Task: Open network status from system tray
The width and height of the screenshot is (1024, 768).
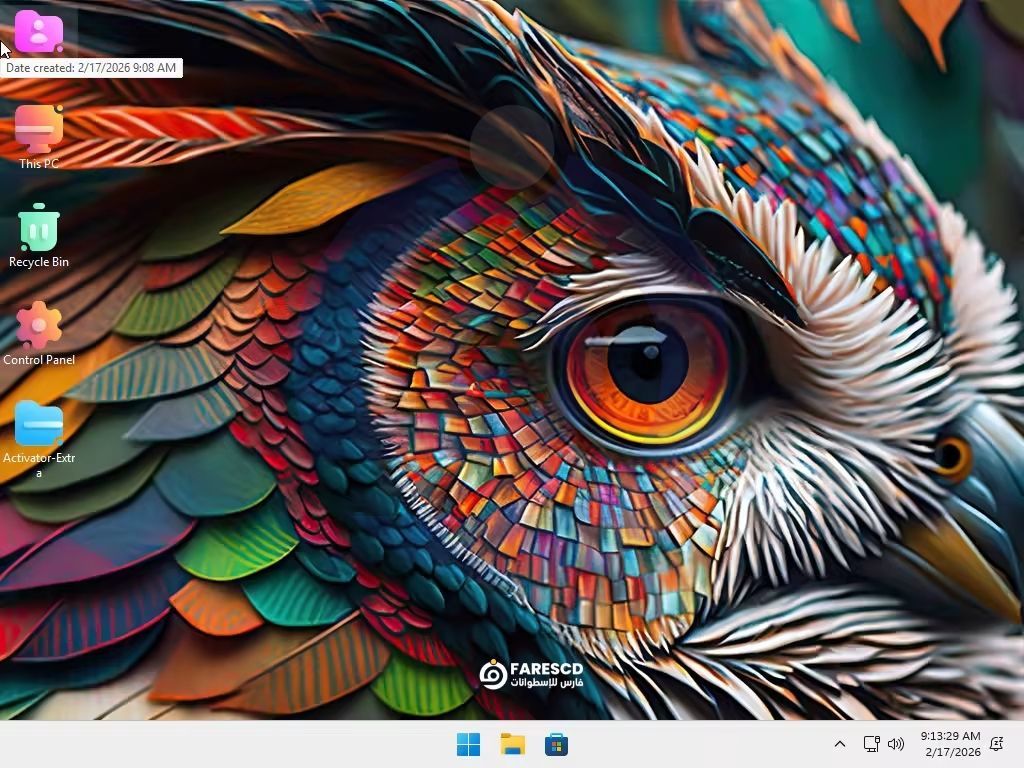Action: coord(871,744)
